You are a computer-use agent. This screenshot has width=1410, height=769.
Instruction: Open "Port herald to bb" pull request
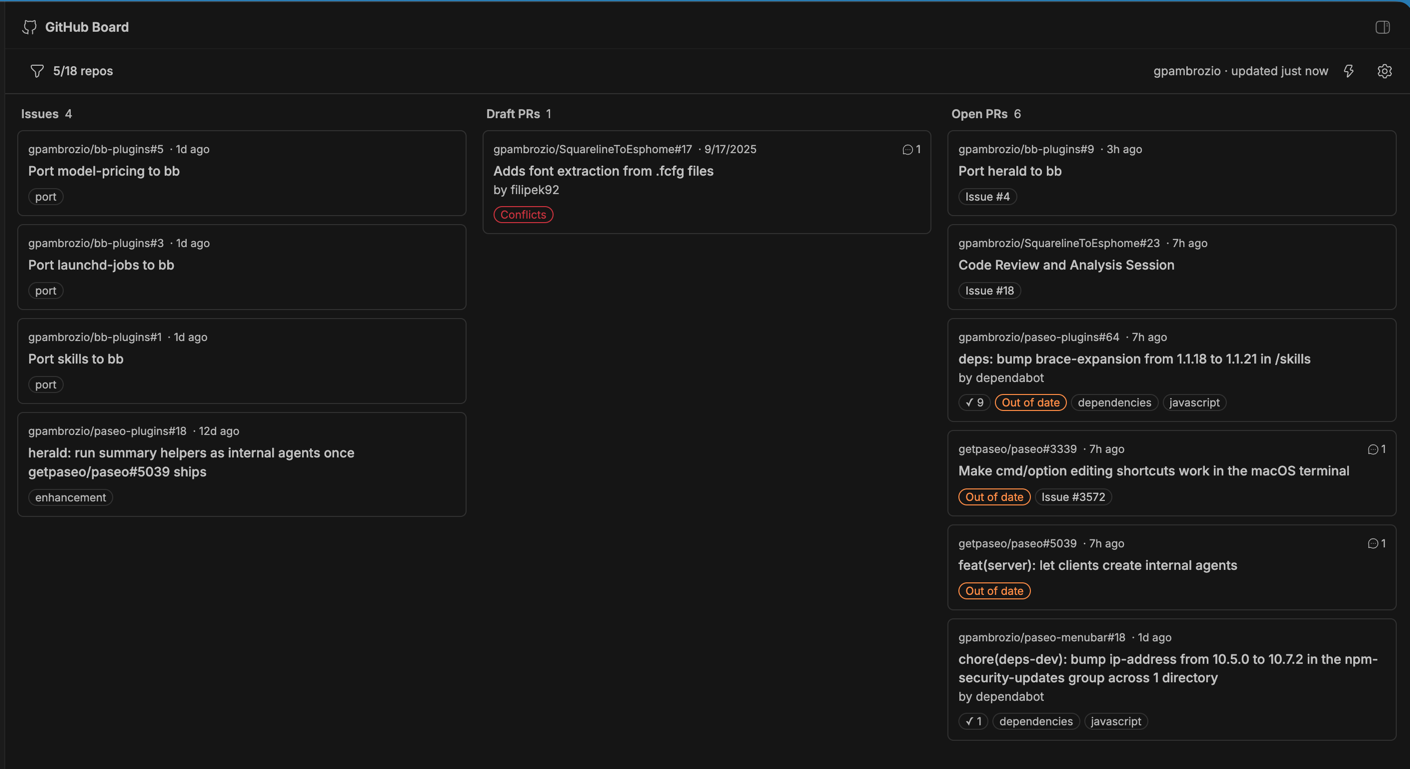[x=1010, y=171]
